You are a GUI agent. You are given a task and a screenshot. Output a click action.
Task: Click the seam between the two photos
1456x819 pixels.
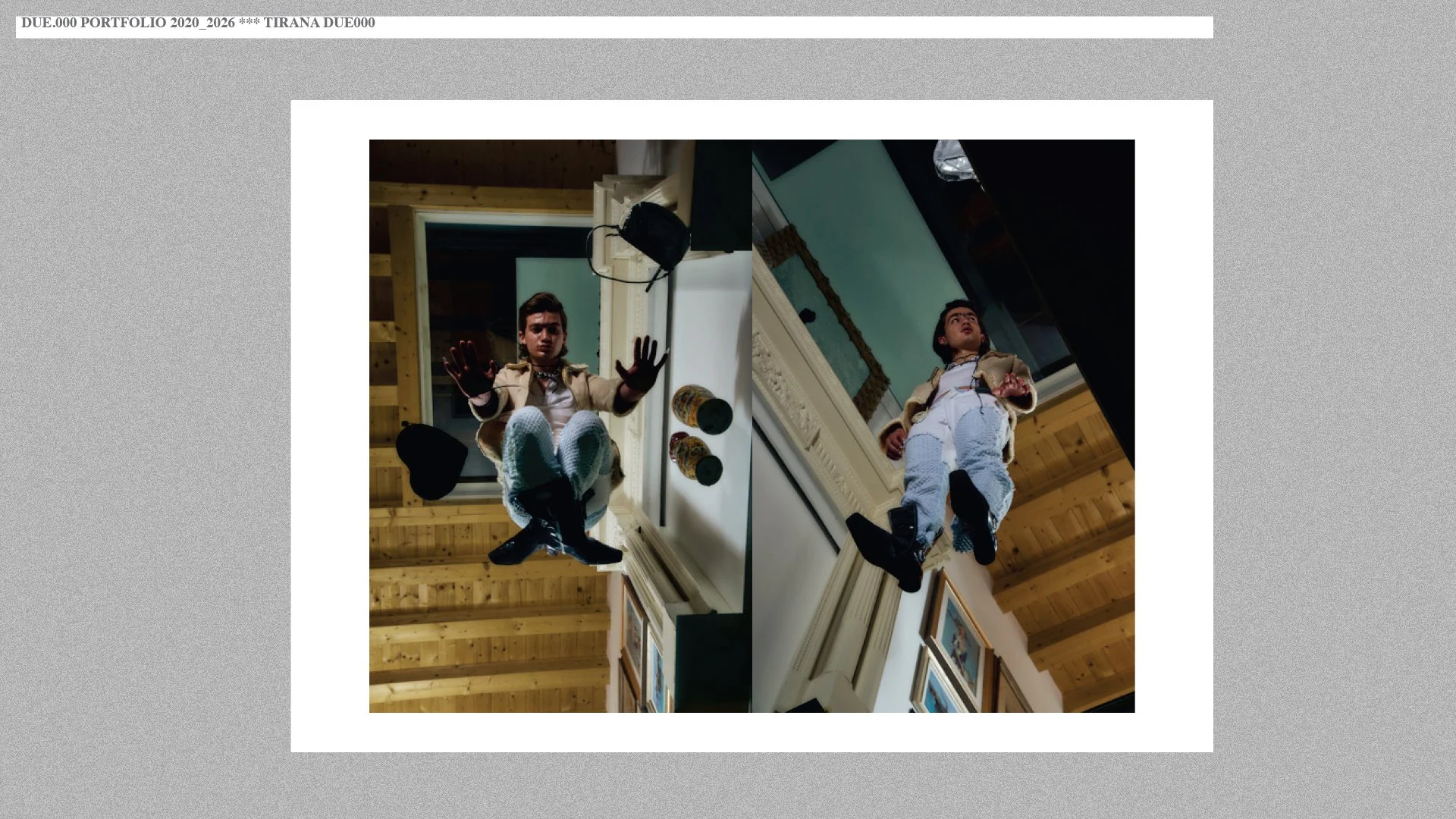point(752,425)
